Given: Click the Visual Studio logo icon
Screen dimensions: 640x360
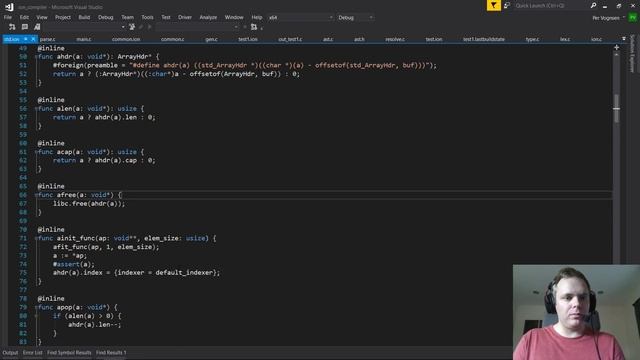Looking at the screenshot, I should 9,7.
